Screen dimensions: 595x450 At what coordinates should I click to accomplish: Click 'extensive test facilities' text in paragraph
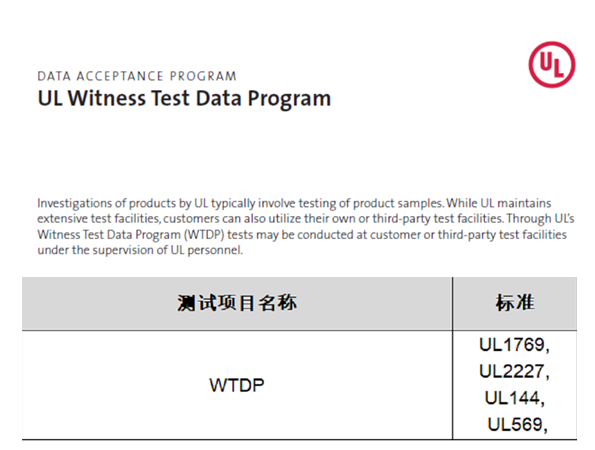click(x=99, y=219)
